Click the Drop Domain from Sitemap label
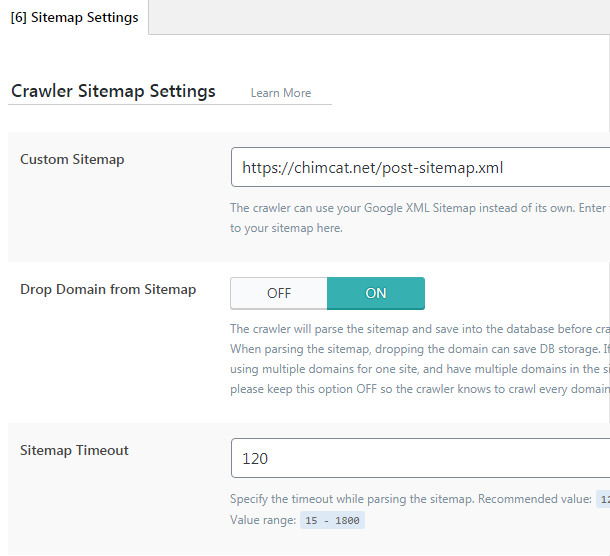610x556 pixels. click(108, 289)
